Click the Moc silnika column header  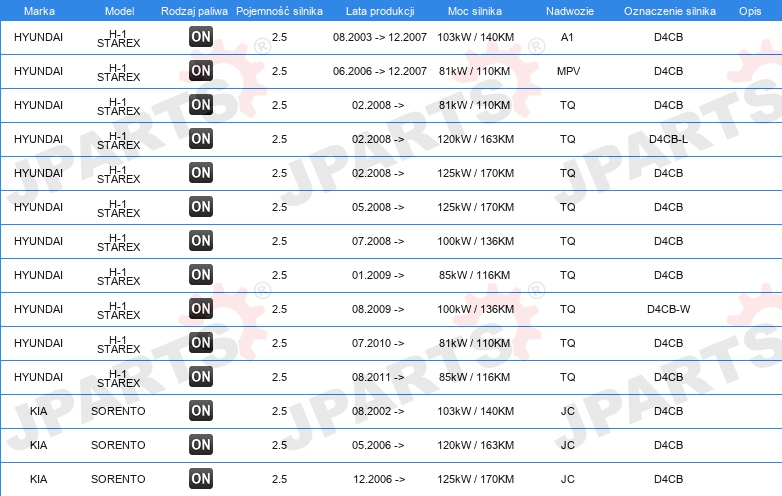[x=475, y=11]
